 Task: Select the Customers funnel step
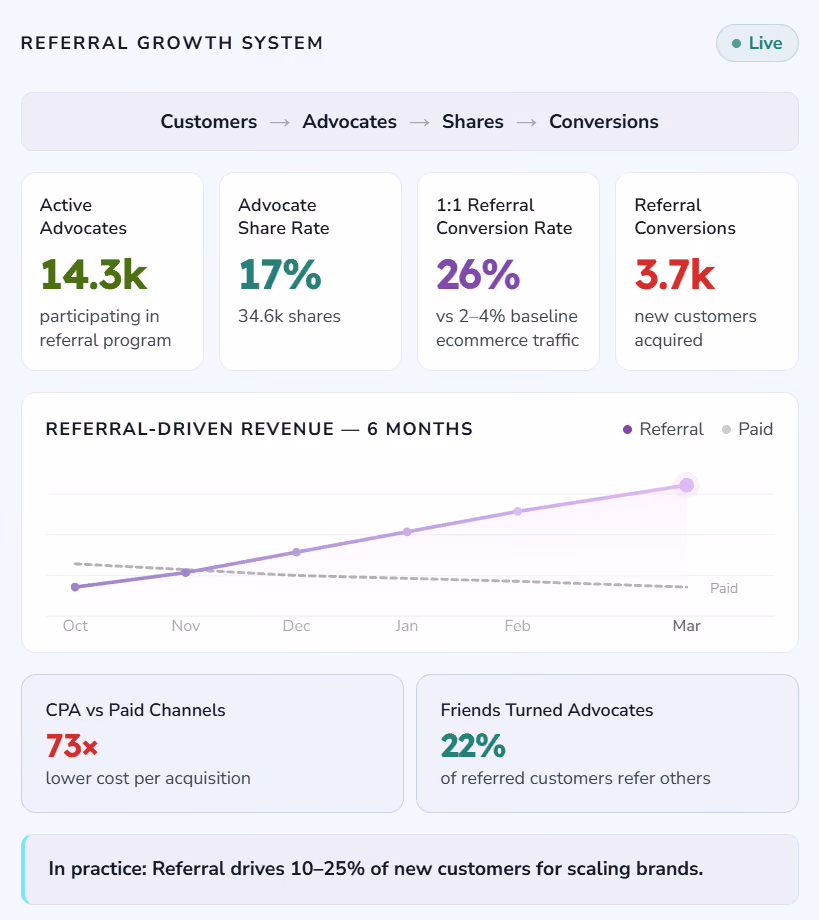(209, 121)
